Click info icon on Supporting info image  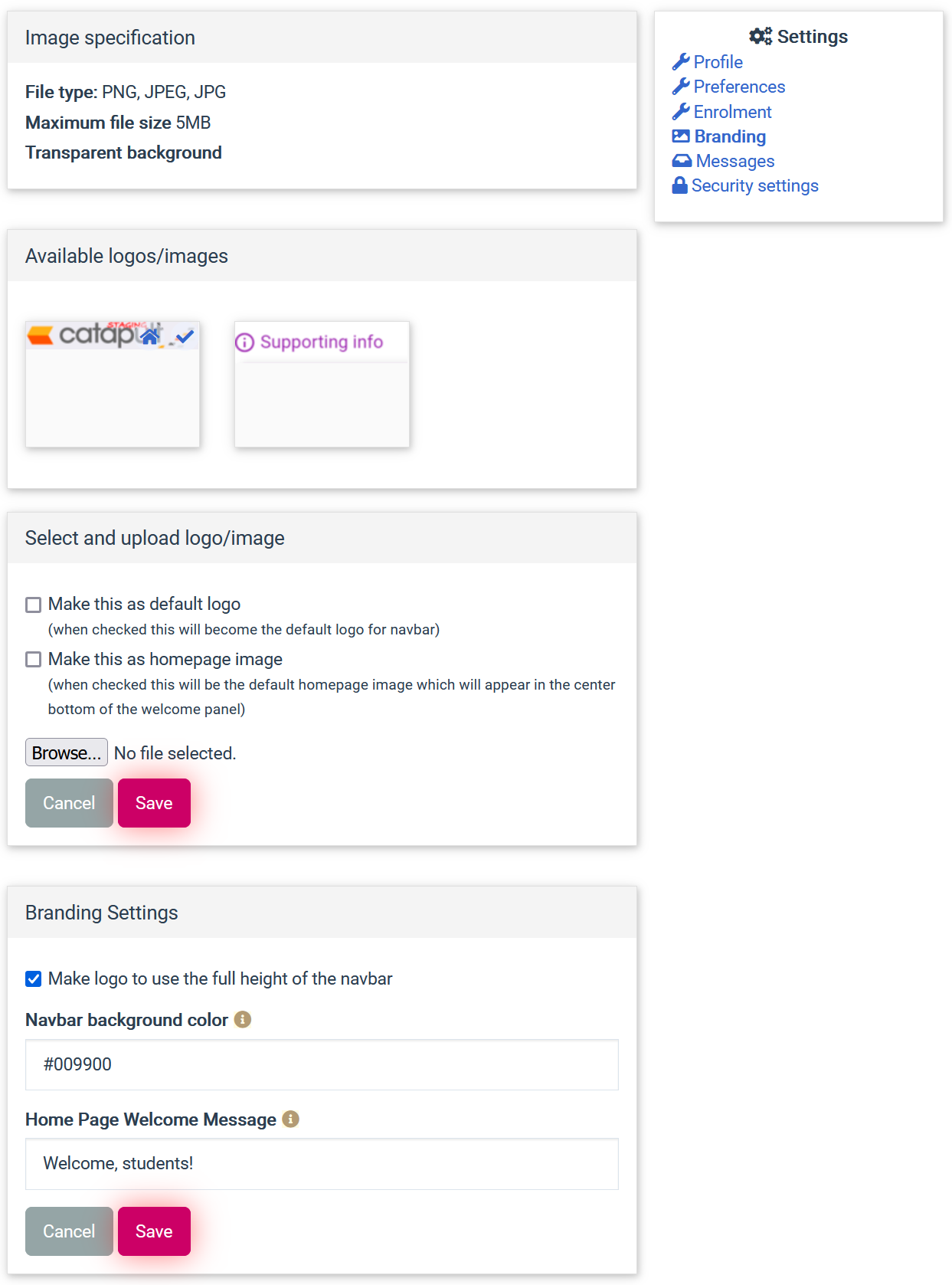[x=244, y=342]
